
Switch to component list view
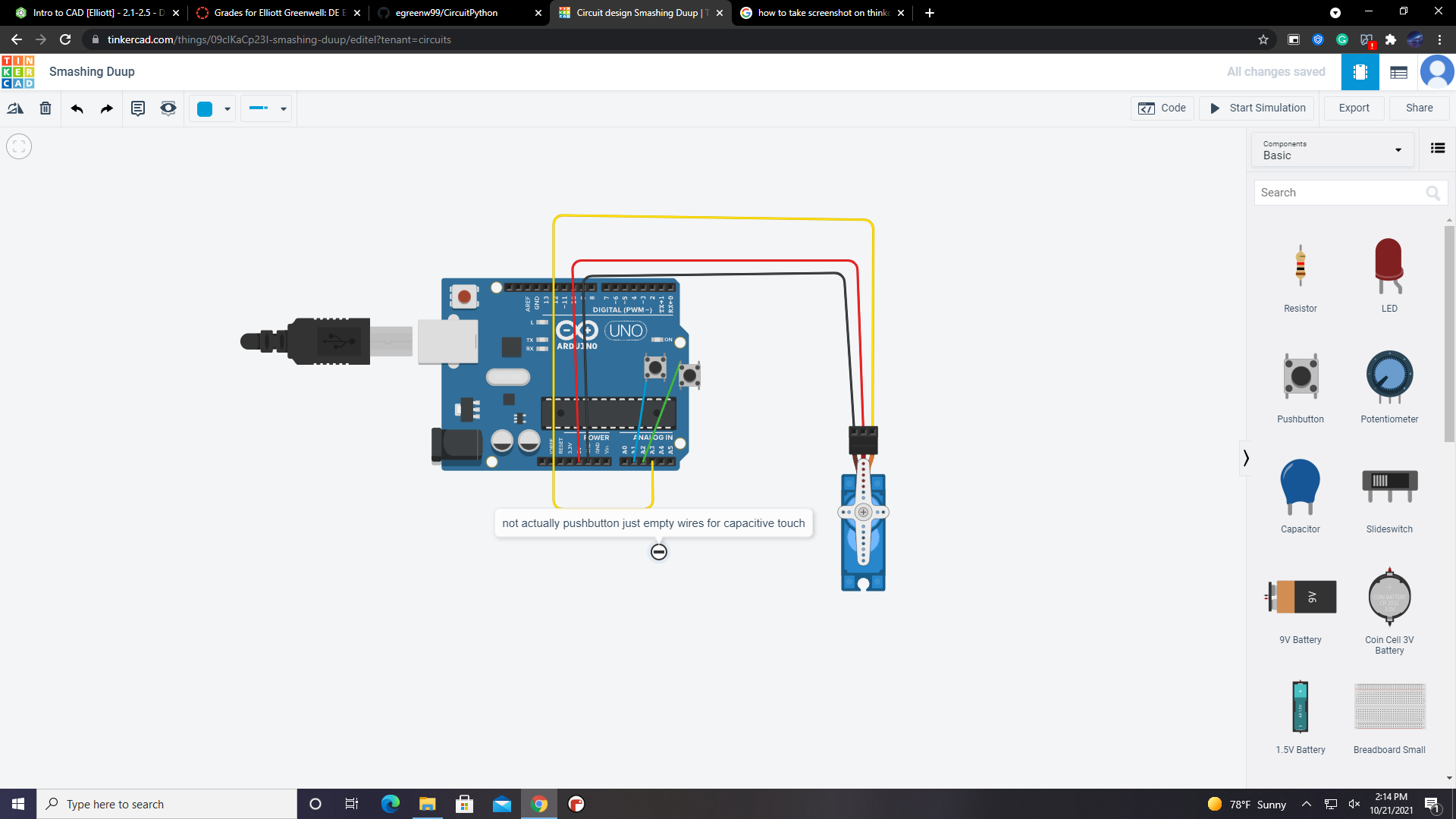(x=1399, y=72)
